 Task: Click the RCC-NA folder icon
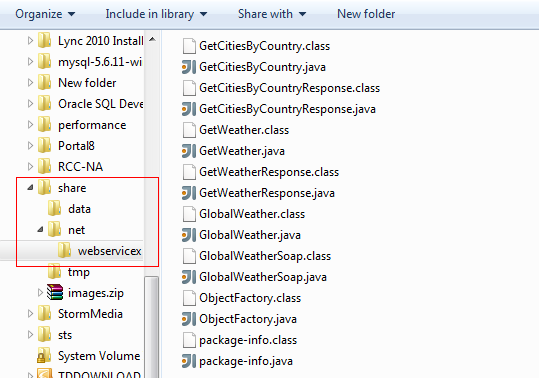pyautogui.click(x=44, y=167)
